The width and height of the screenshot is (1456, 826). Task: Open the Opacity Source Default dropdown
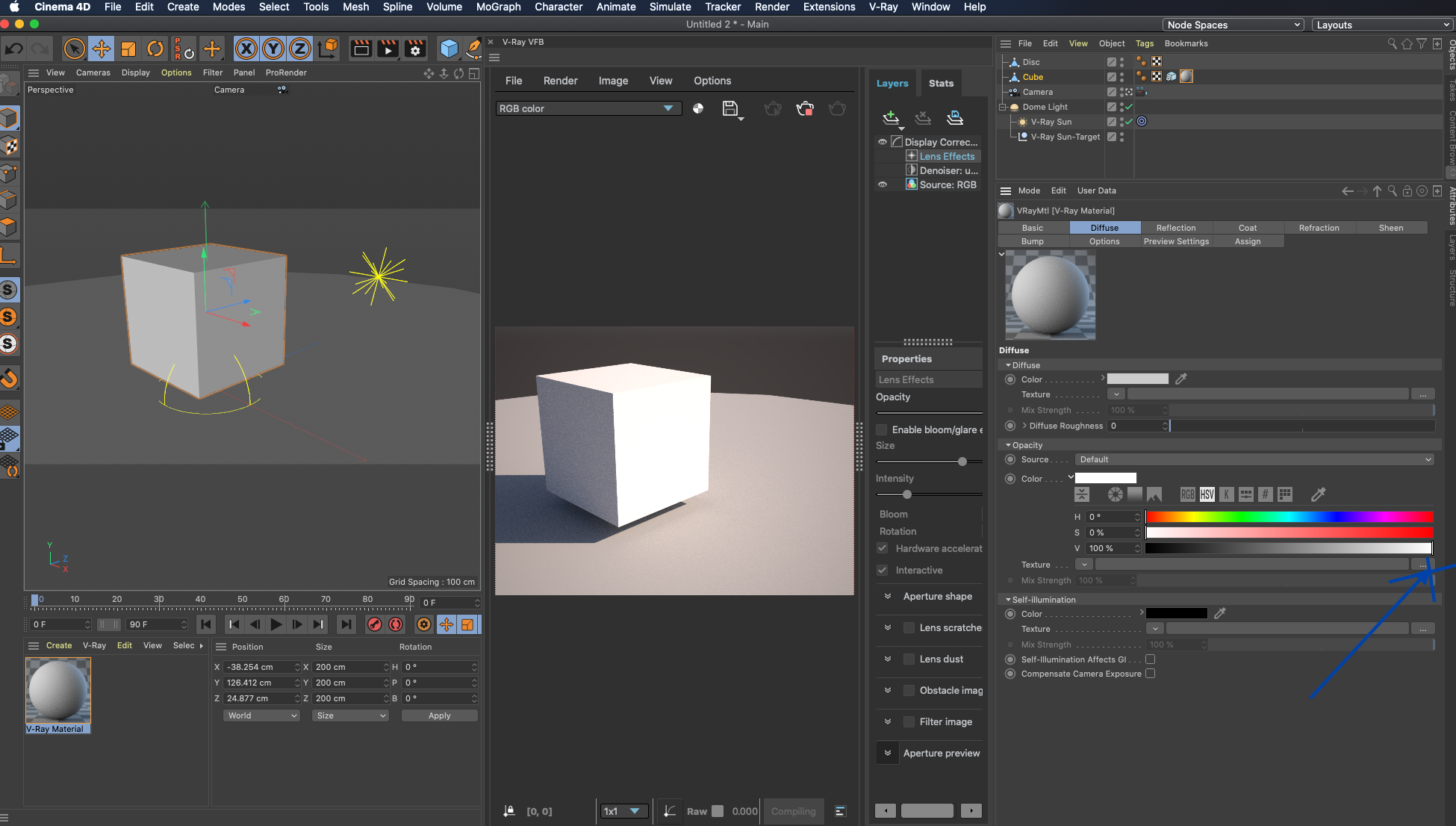coord(1254,459)
